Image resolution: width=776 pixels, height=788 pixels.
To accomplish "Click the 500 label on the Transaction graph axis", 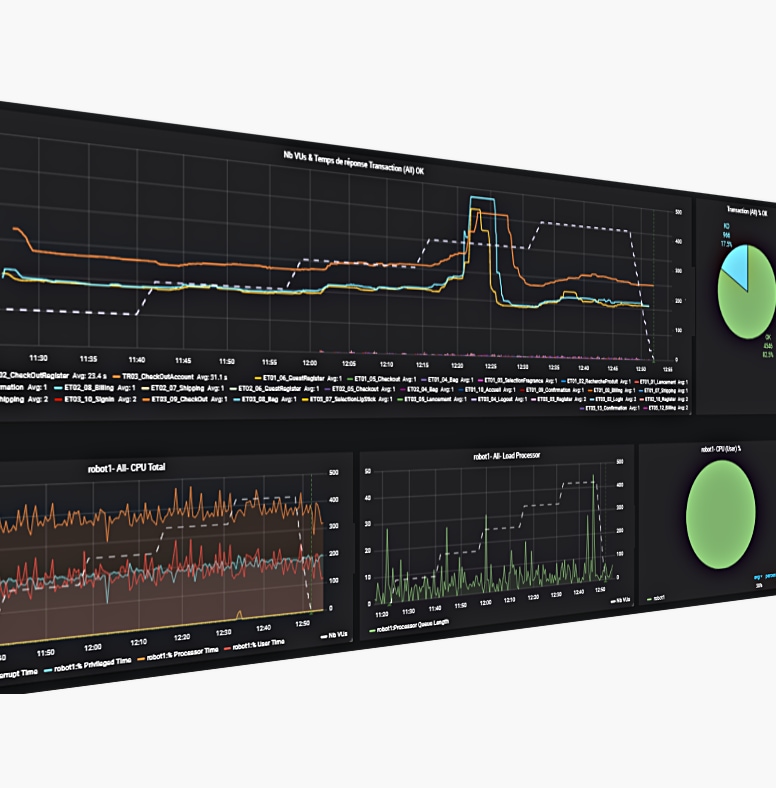I will (678, 212).
